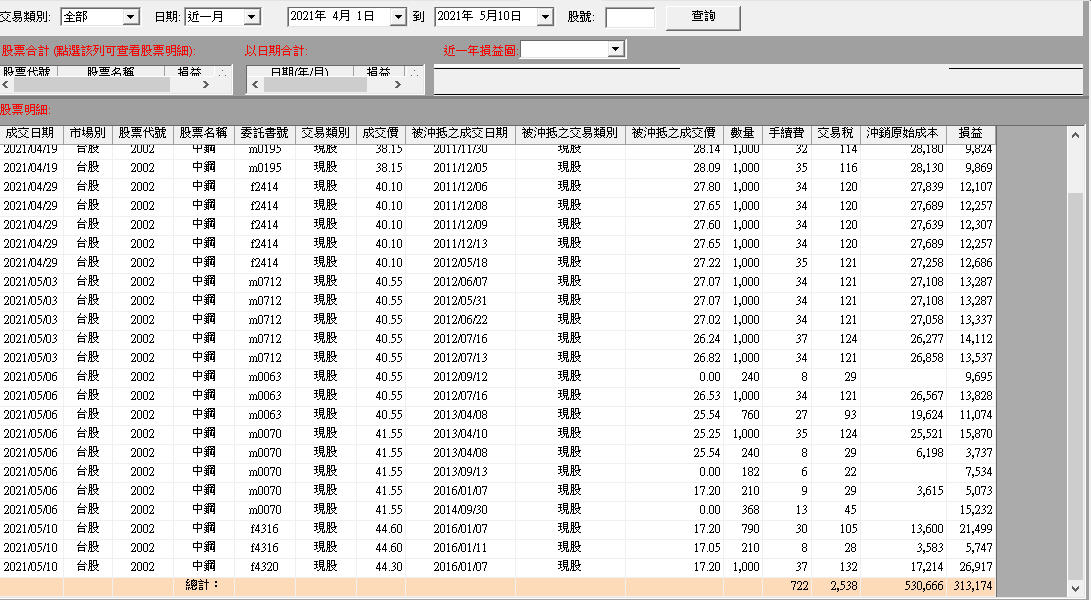
Task: Click the total 沖銷原始成本 value 530,666
Action: coord(924,586)
